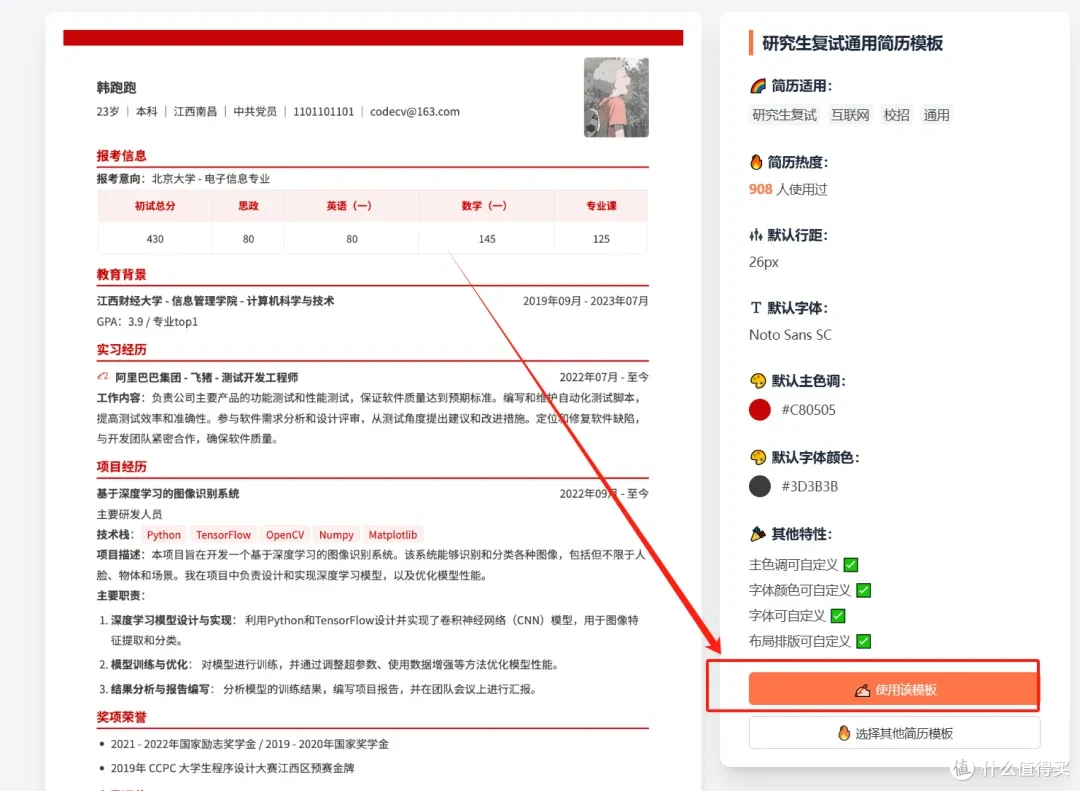1080x791 pixels.
Task: Click the party icon beside 其他特性
Action: click(x=757, y=534)
